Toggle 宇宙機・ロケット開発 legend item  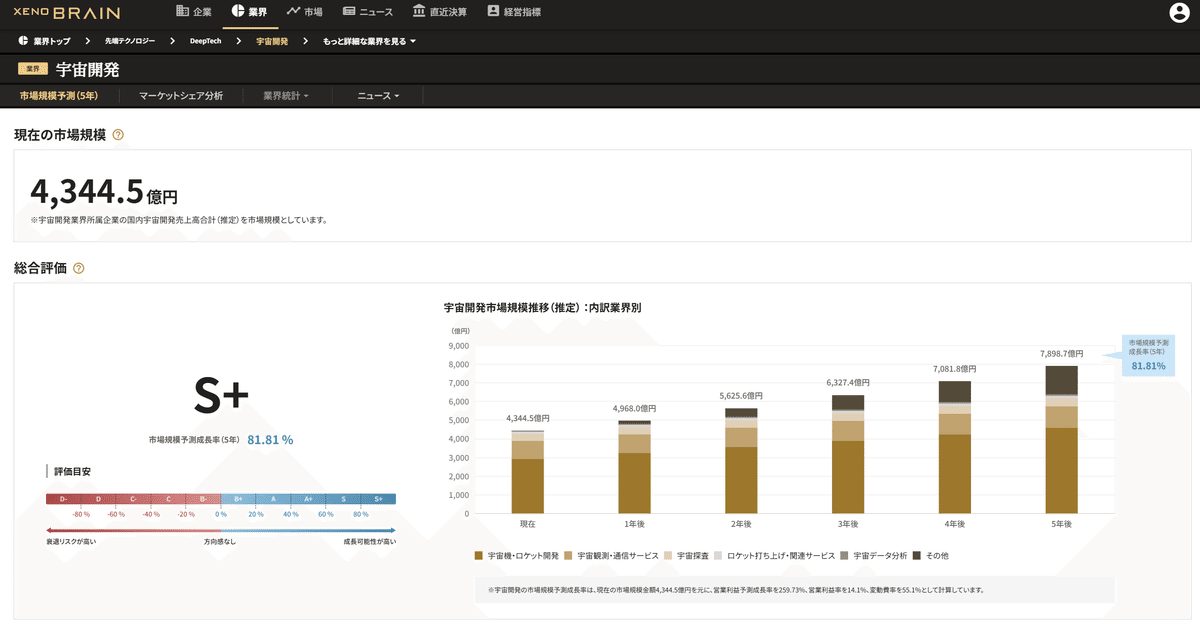[x=516, y=554]
